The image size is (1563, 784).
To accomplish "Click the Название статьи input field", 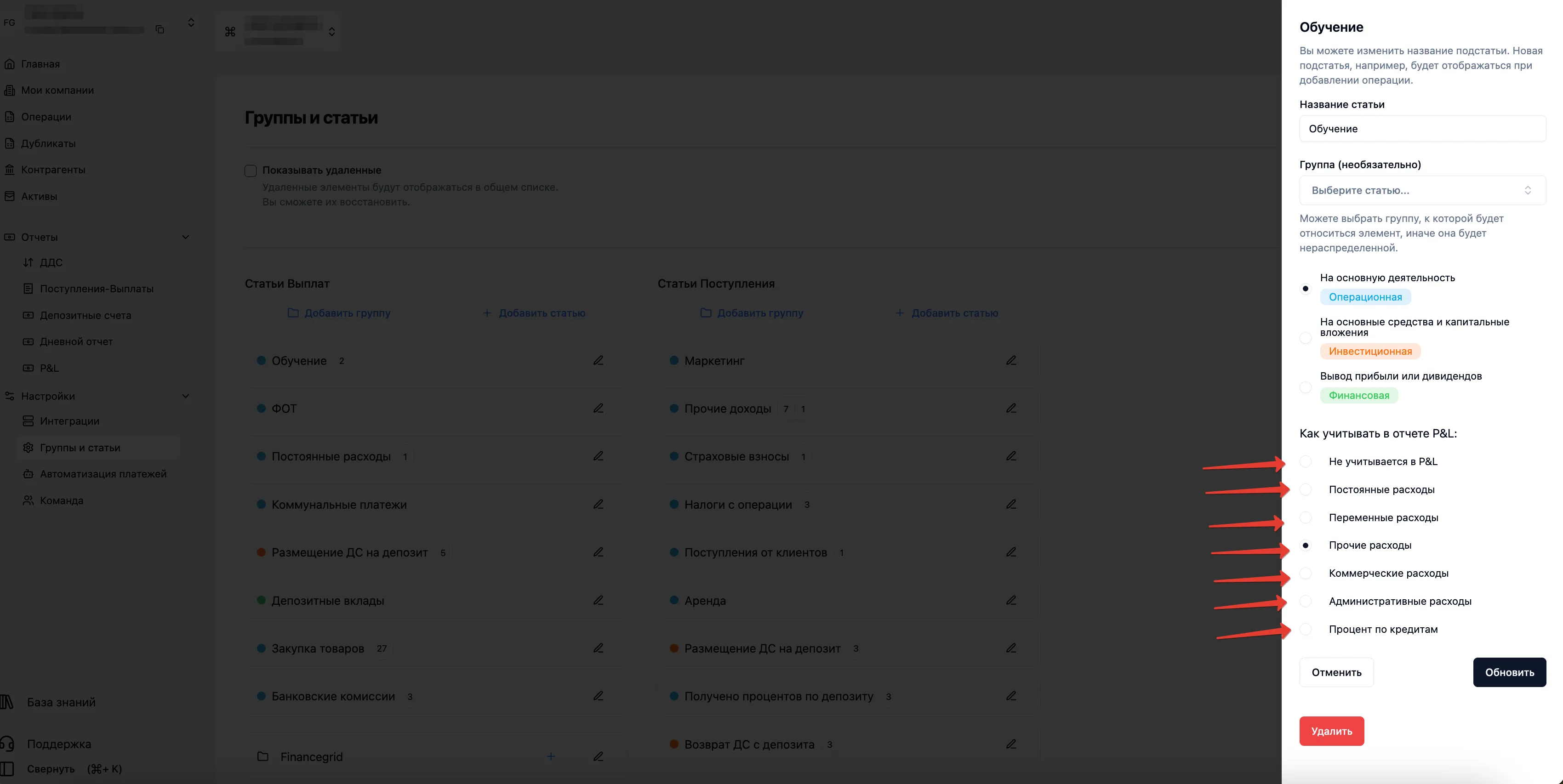I will tap(1422, 129).
